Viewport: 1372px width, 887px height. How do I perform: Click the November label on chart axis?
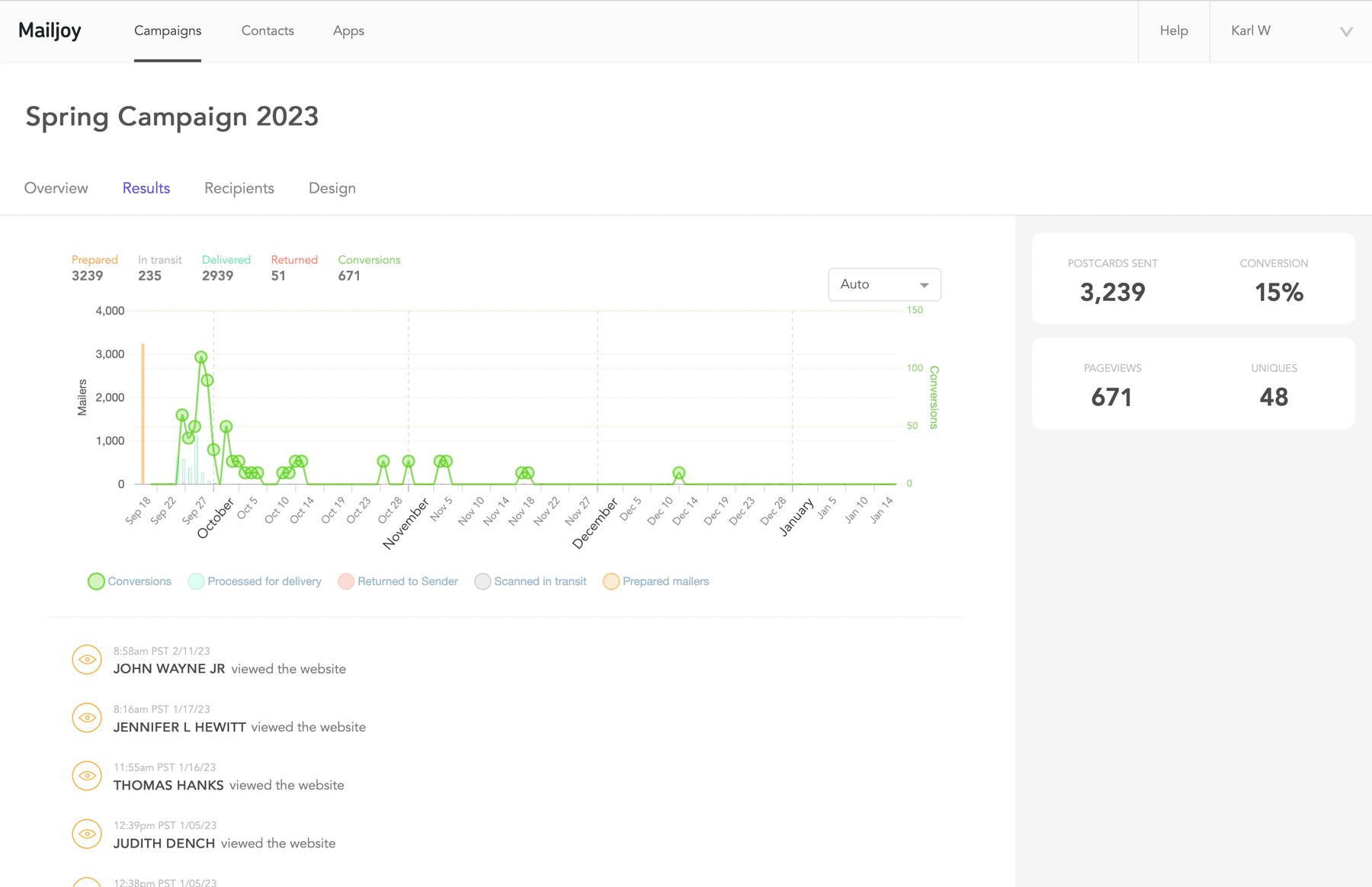click(406, 524)
